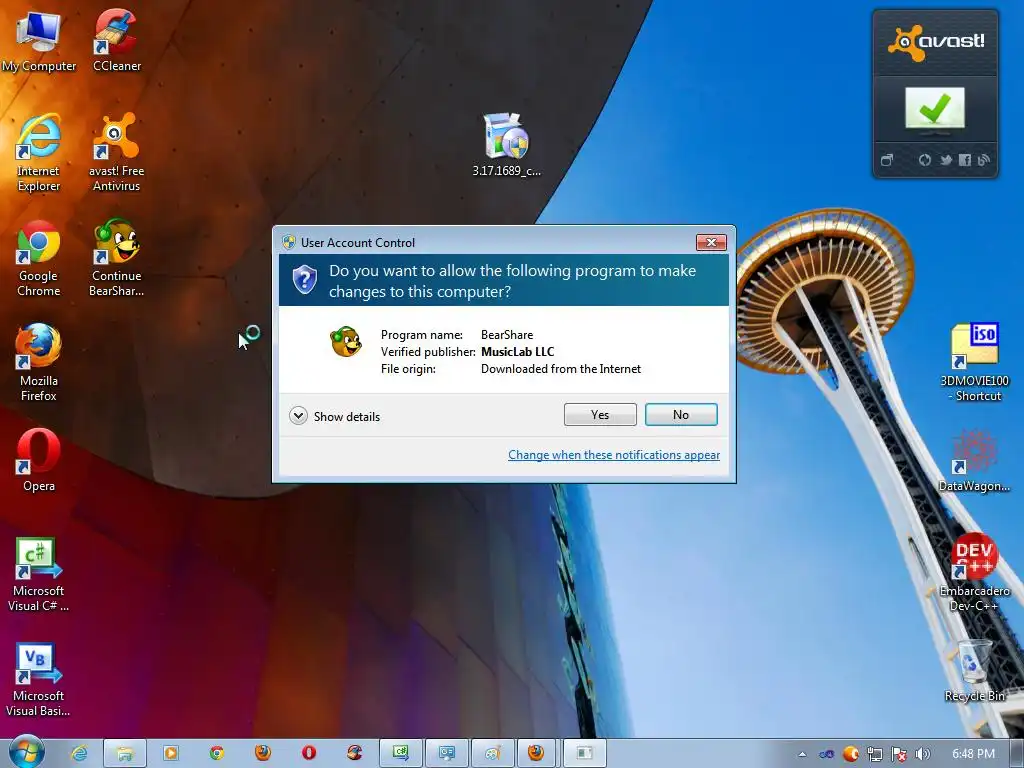Click the BearShare bear icon in the dialog
The width and height of the screenshot is (1024, 768).
[x=345, y=342]
